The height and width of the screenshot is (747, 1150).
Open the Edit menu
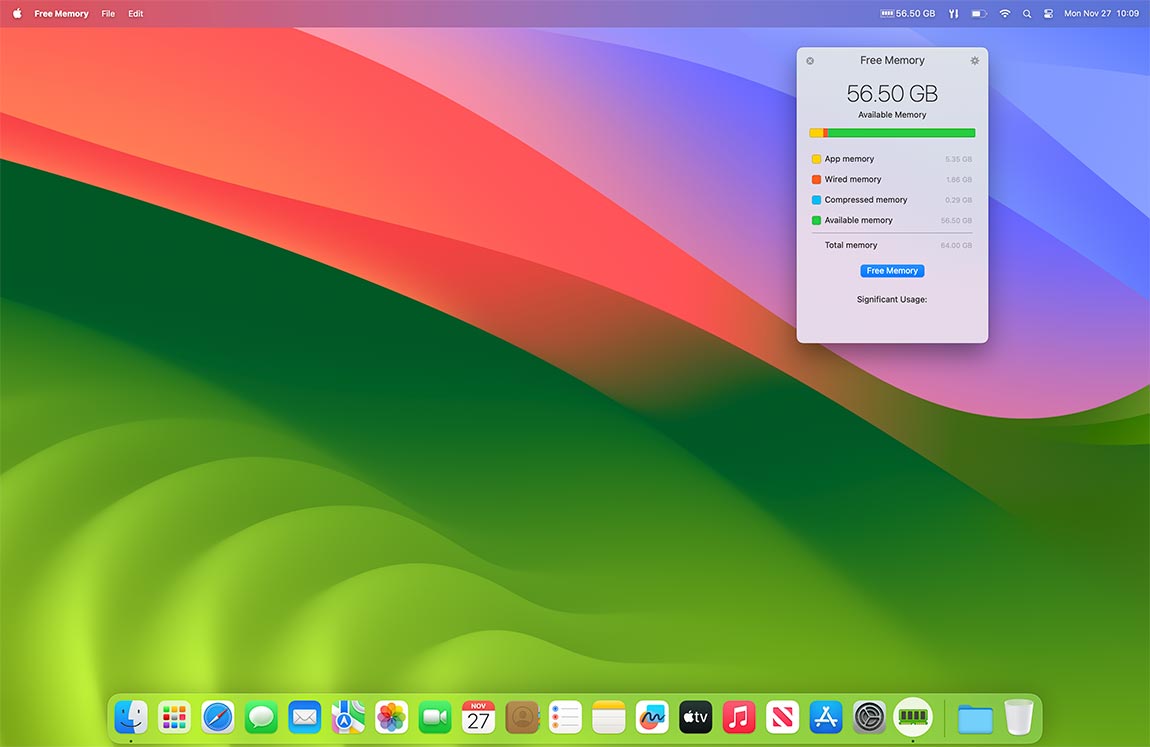click(x=135, y=13)
